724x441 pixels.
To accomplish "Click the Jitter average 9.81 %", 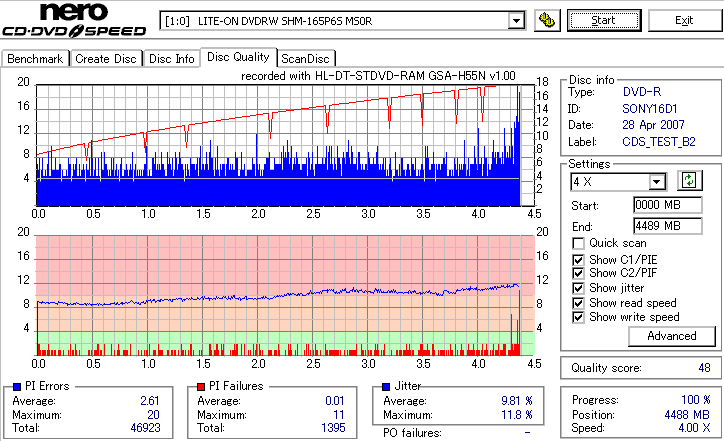I will [x=517, y=401].
